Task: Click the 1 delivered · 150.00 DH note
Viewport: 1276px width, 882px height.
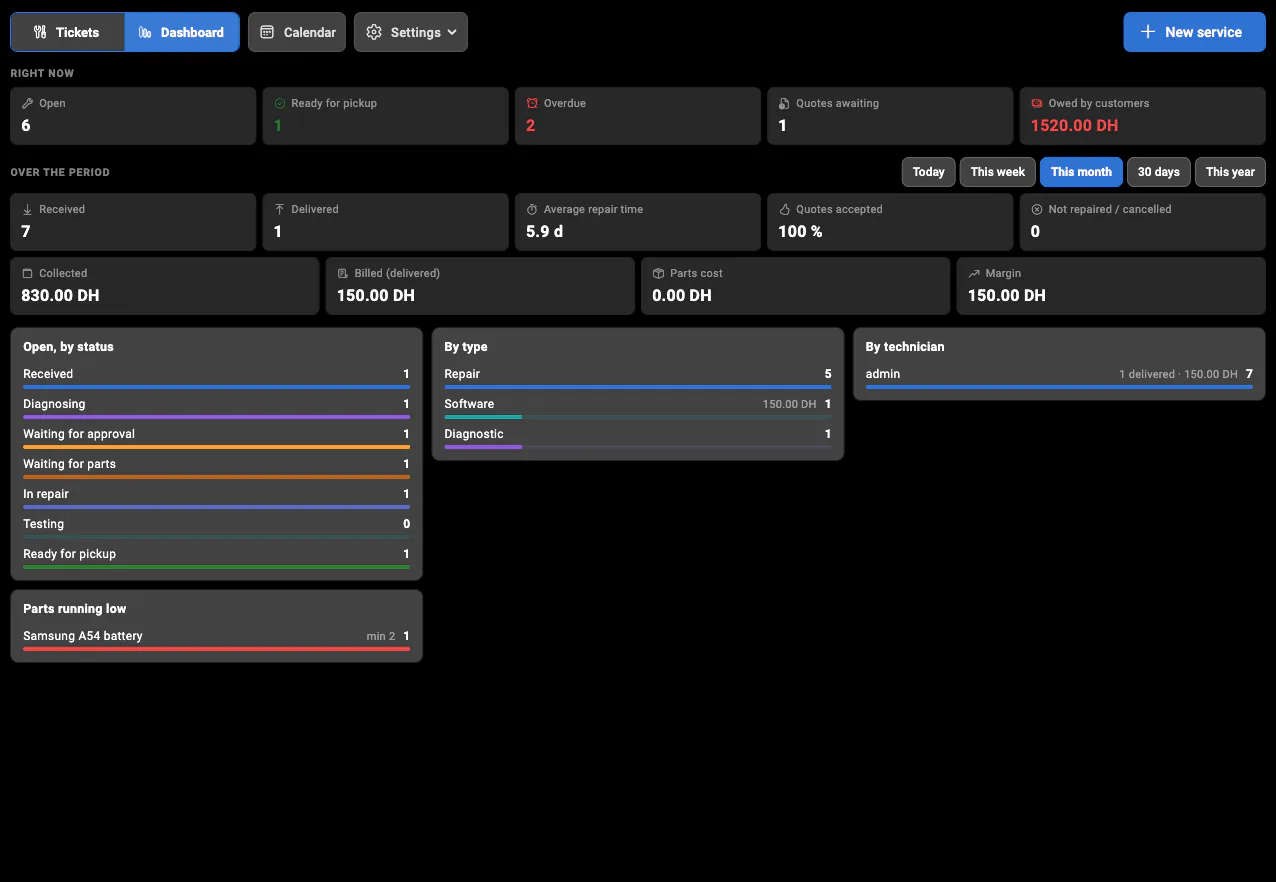Action: [1178, 374]
